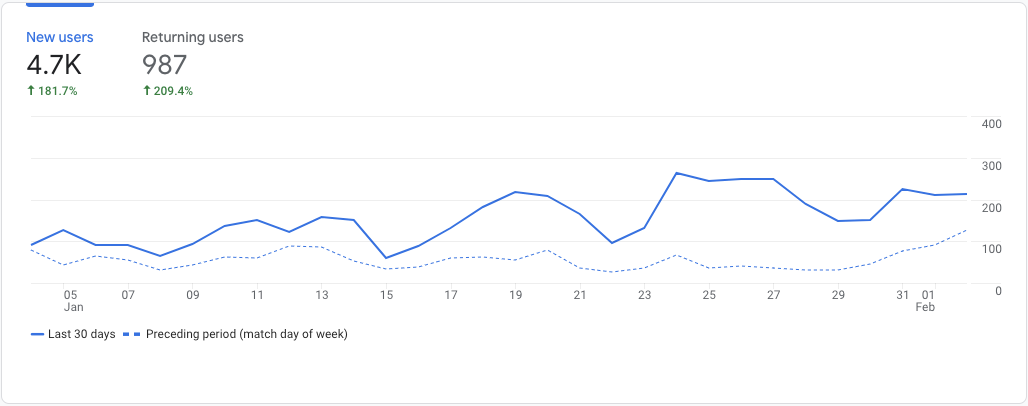Click the green arrow beside 181.7%

[30, 91]
